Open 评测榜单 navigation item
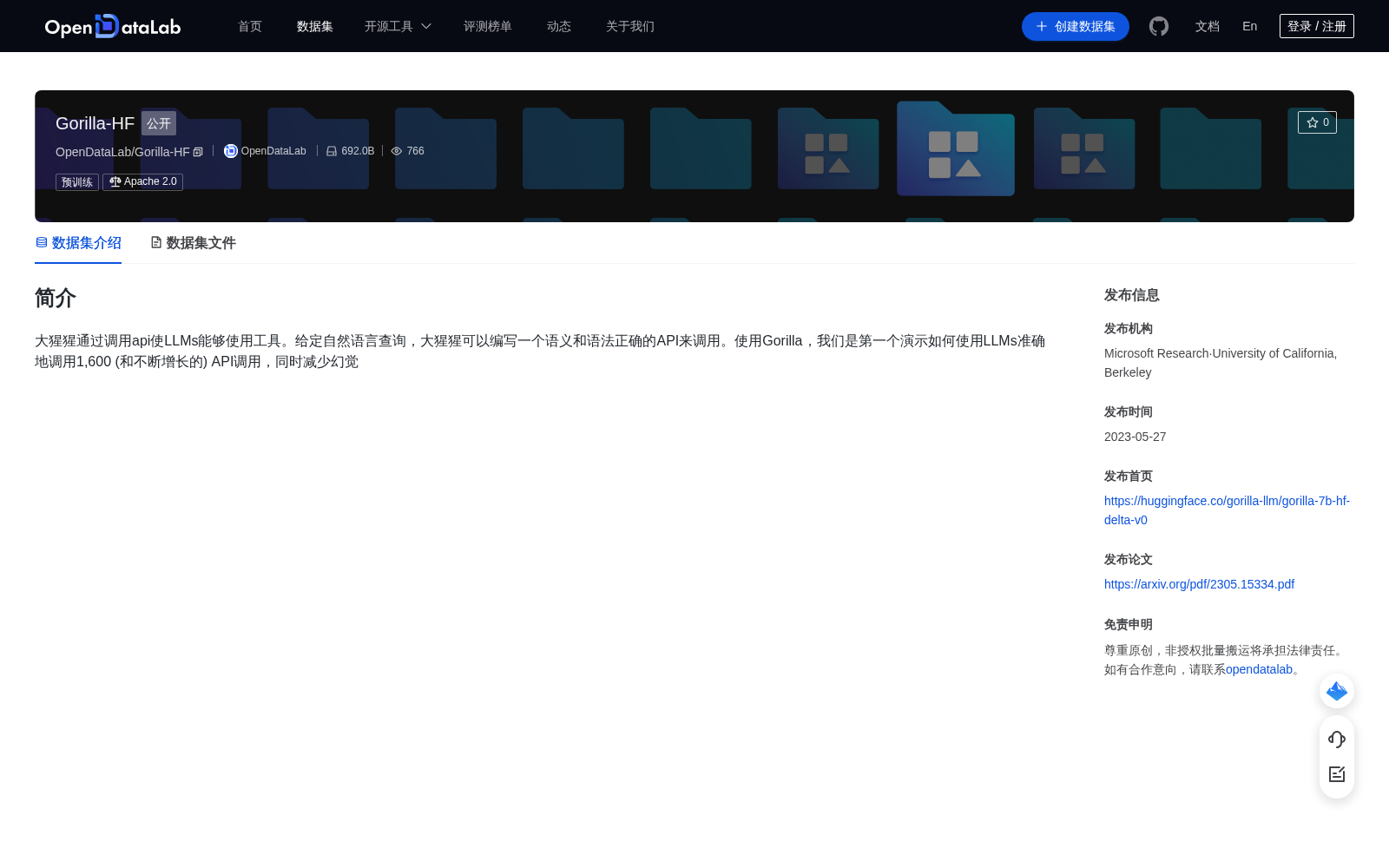The image size is (1389, 868). [488, 26]
